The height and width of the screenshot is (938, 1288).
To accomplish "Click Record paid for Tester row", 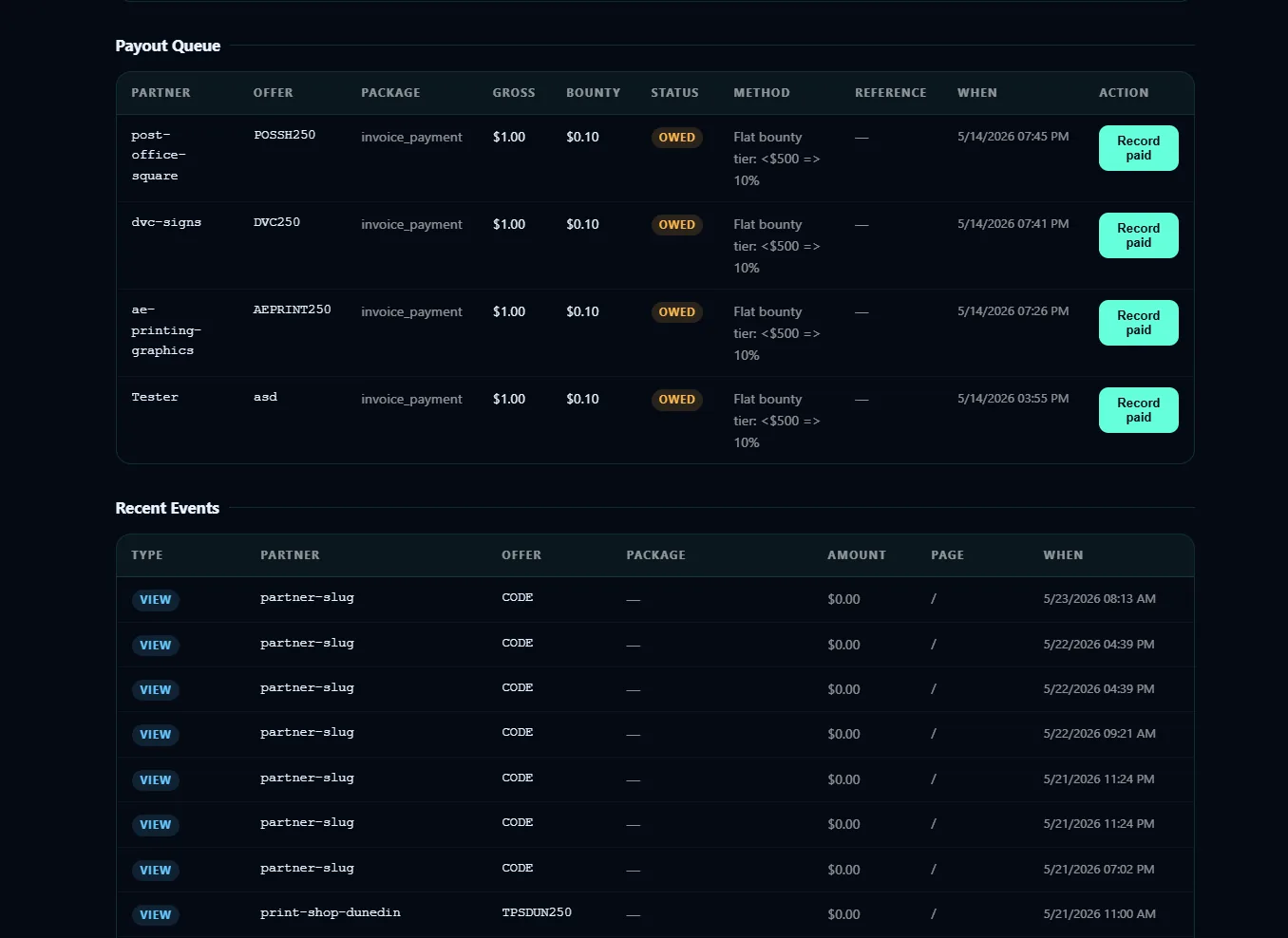I will [x=1138, y=410].
